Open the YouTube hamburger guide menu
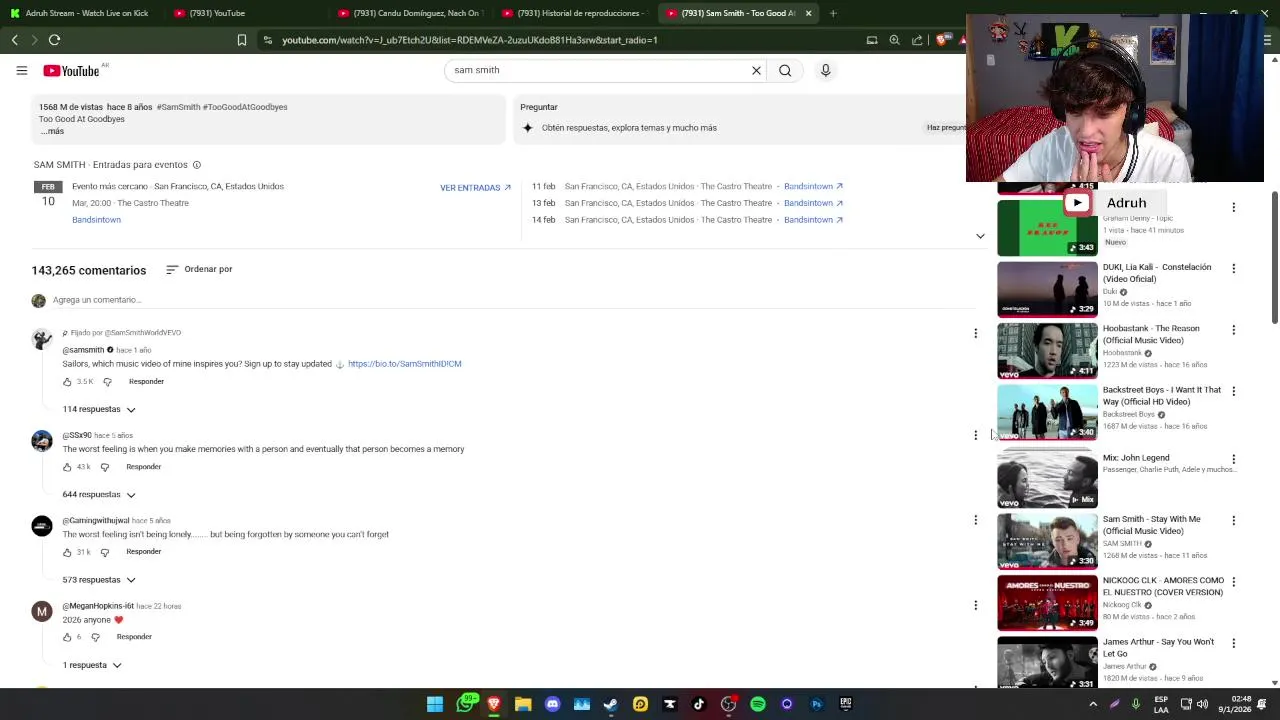The height and width of the screenshot is (720, 1280). pos(21,70)
